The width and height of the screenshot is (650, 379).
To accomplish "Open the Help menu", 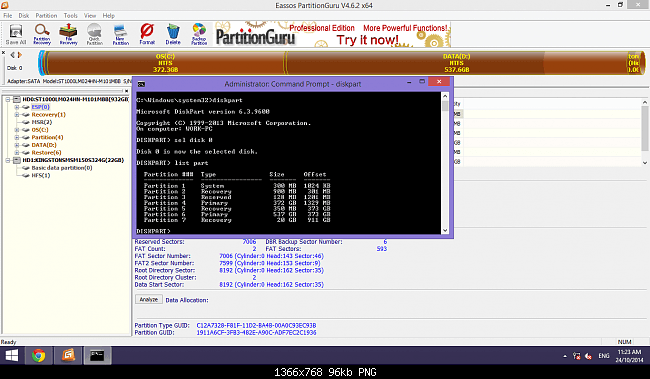I will pos(109,15).
